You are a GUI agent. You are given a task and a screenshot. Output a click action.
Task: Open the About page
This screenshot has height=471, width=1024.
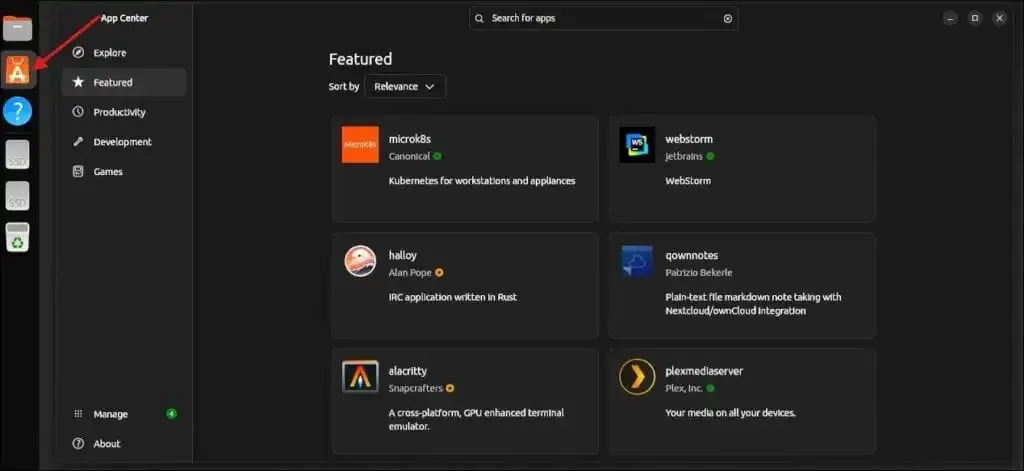pyautogui.click(x=123, y=444)
